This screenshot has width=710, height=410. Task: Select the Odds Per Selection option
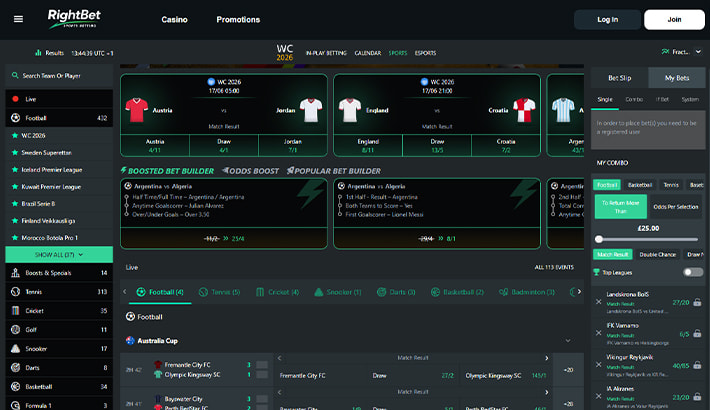click(x=676, y=207)
